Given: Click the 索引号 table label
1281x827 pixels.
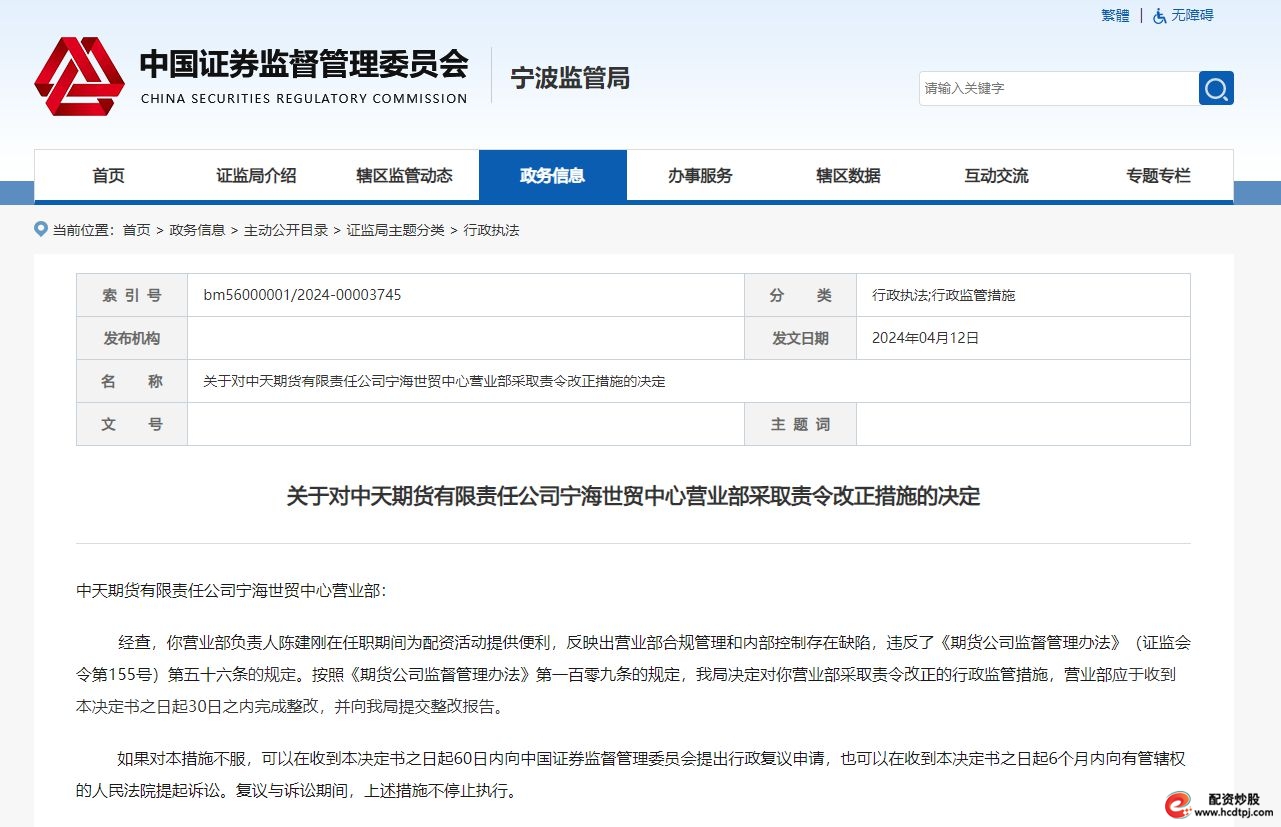Looking at the screenshot, I should pyautogui.click(x=132, y=295).
